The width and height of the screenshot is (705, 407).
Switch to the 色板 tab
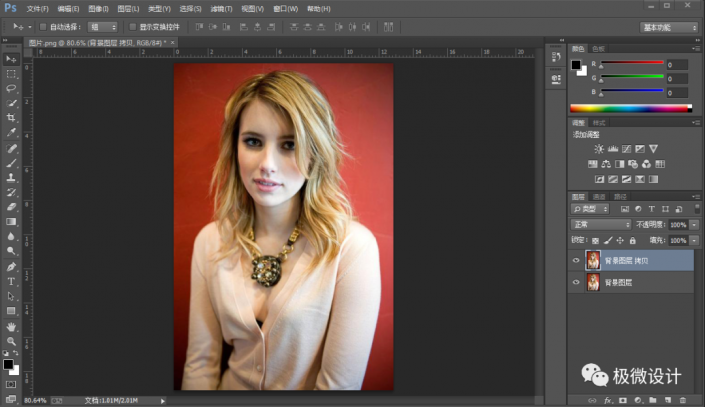pos(598,48)
